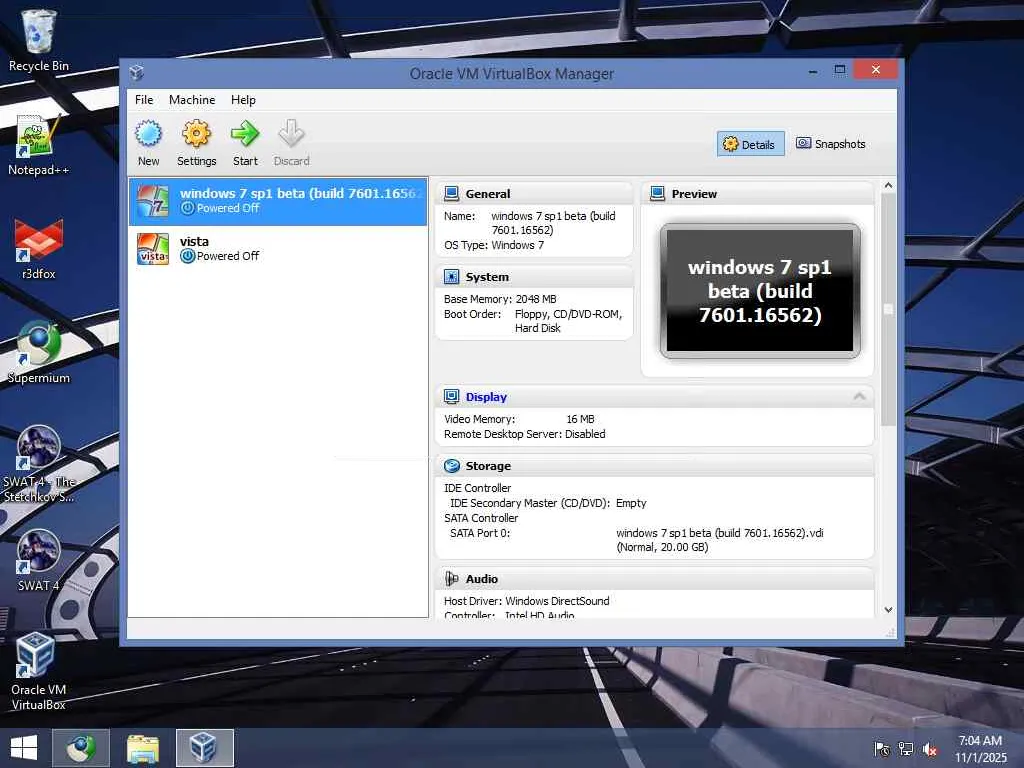The image size is (1024, 768).
Task: Click Powered Off icon for windows 7 VM
Action: [187, 208]
